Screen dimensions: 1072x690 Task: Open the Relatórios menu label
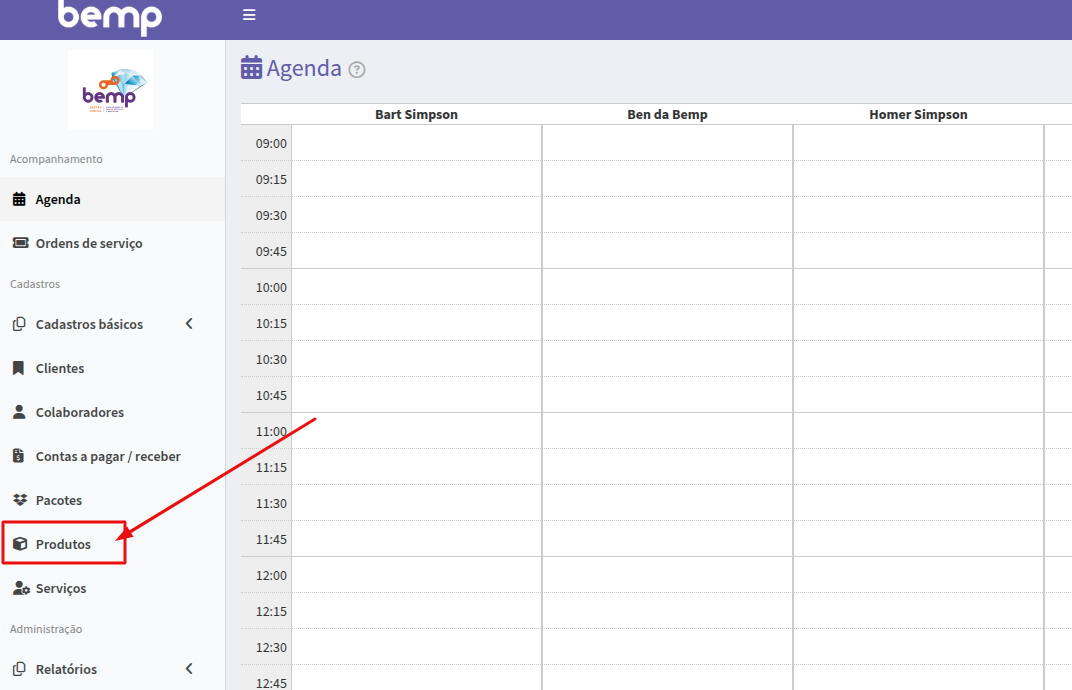click(66, 669)
